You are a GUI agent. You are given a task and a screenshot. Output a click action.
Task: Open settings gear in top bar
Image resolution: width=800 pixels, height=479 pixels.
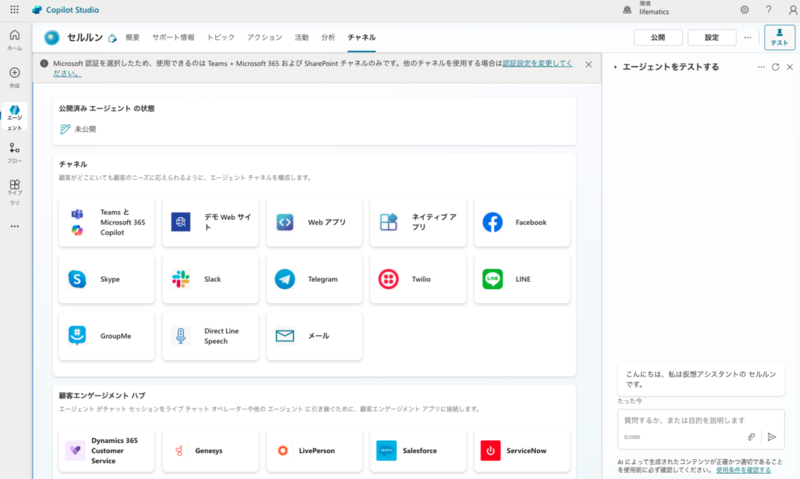coord(744,10)
